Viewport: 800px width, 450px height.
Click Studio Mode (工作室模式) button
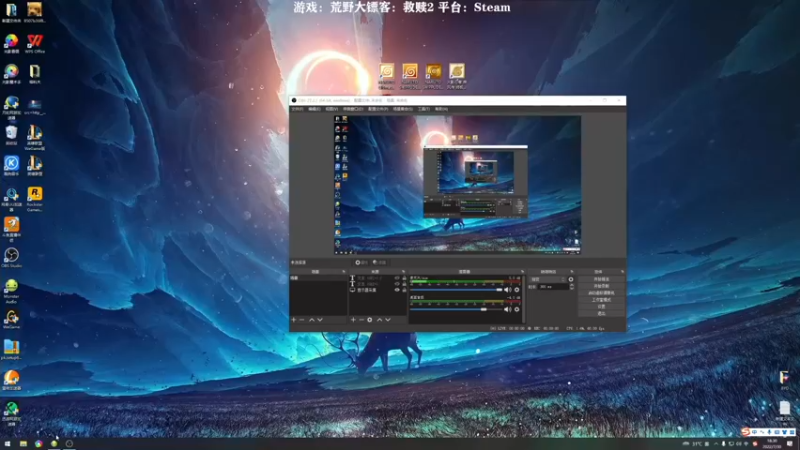(601, 300)
